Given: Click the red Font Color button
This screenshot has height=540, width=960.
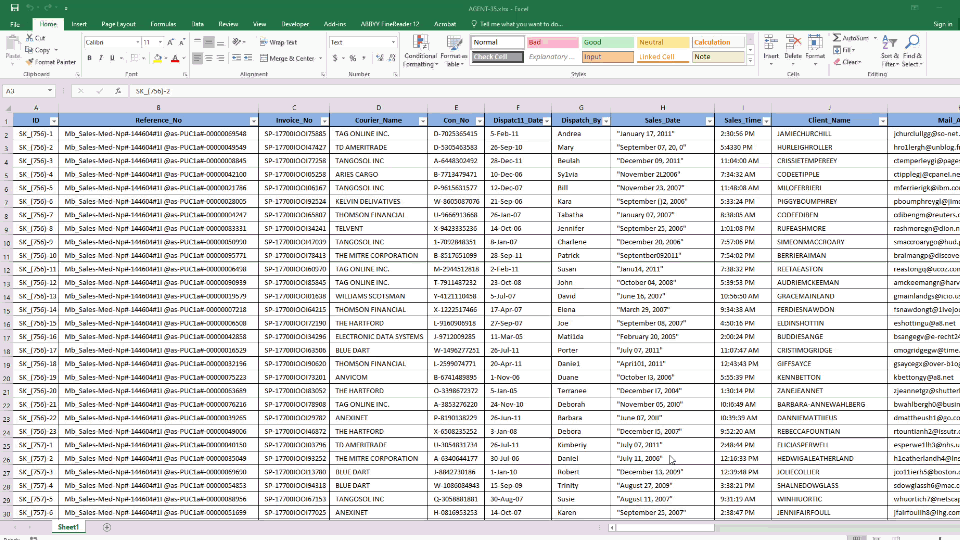Looking at the screenshot, I should click(x=175, y=58).
